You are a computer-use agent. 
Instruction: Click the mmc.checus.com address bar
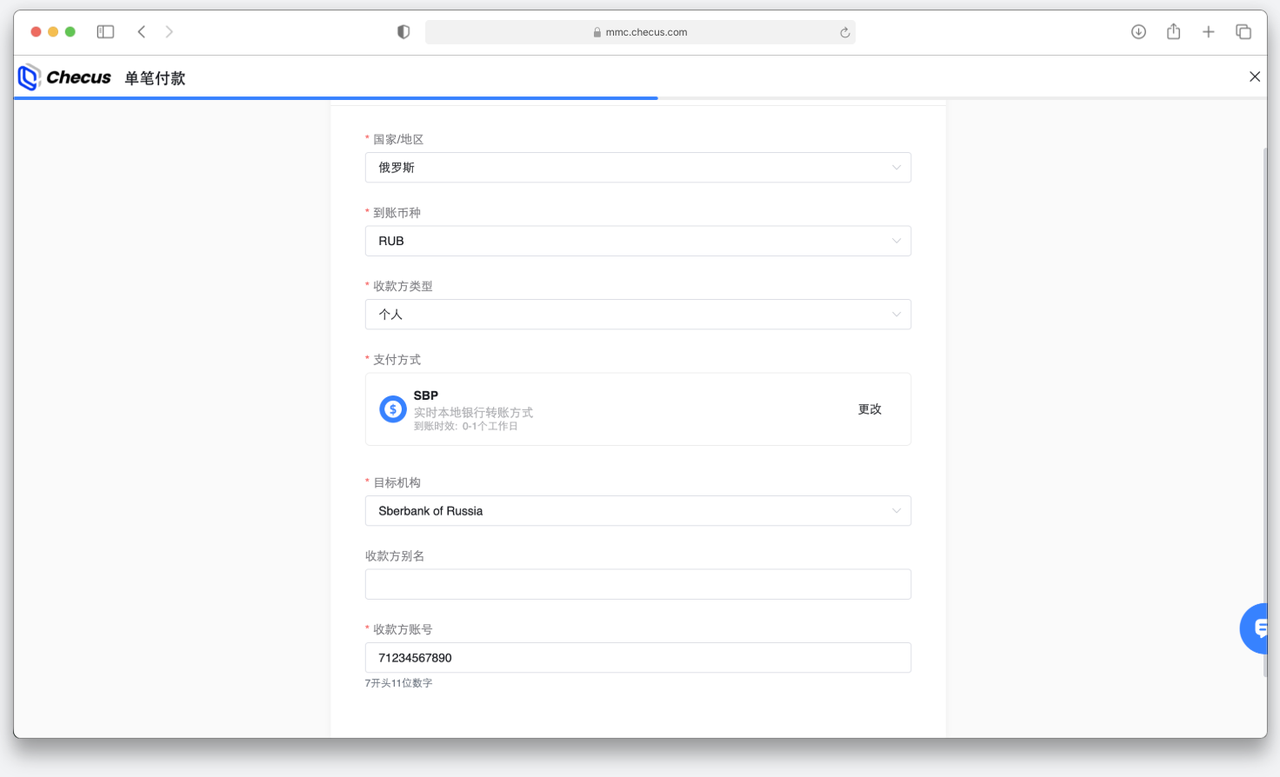(x=640, y=32)
